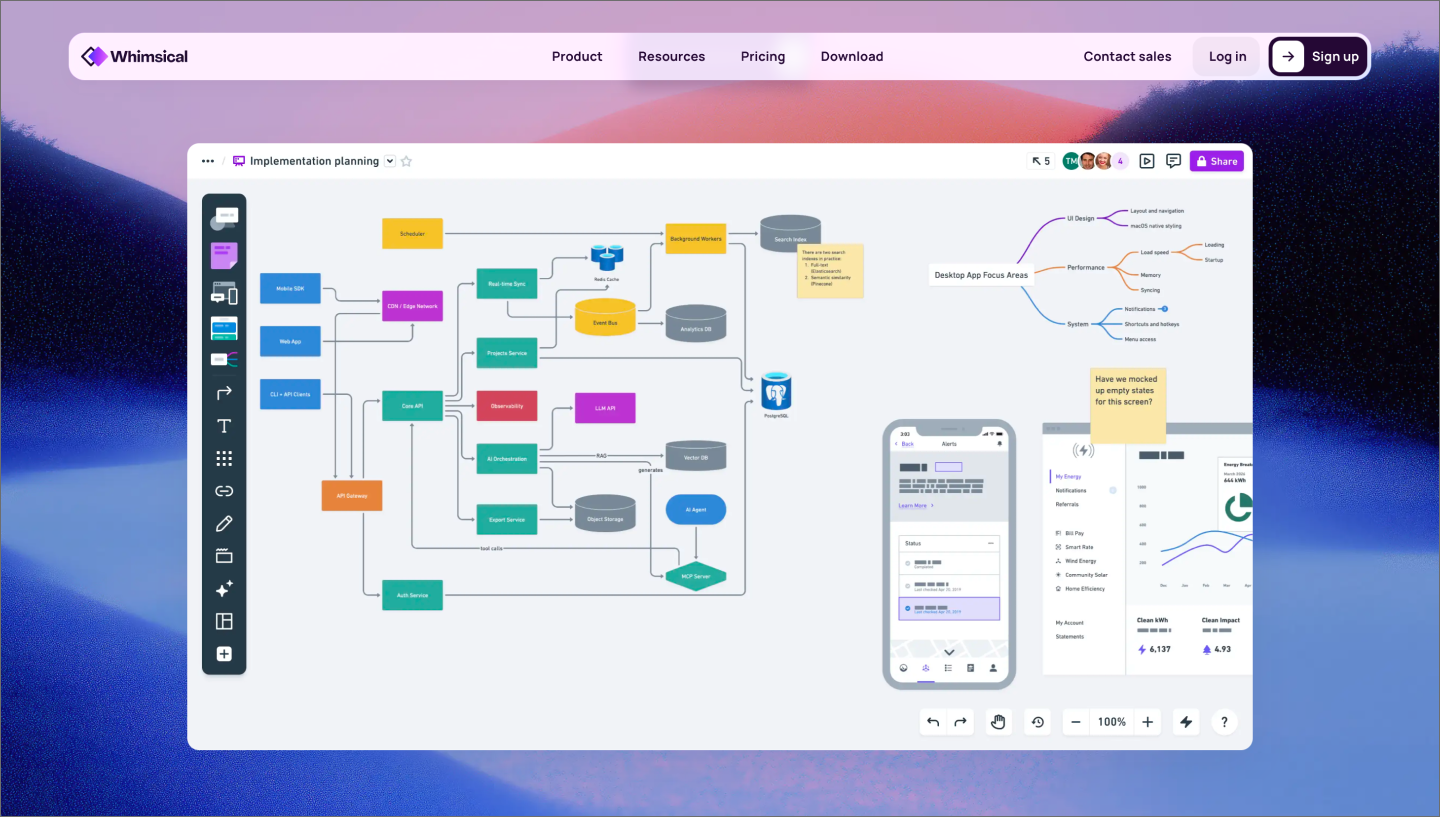Start presentation mode play icon
The width and height of the screenshot is (1440, 817).
(1147, 161)
